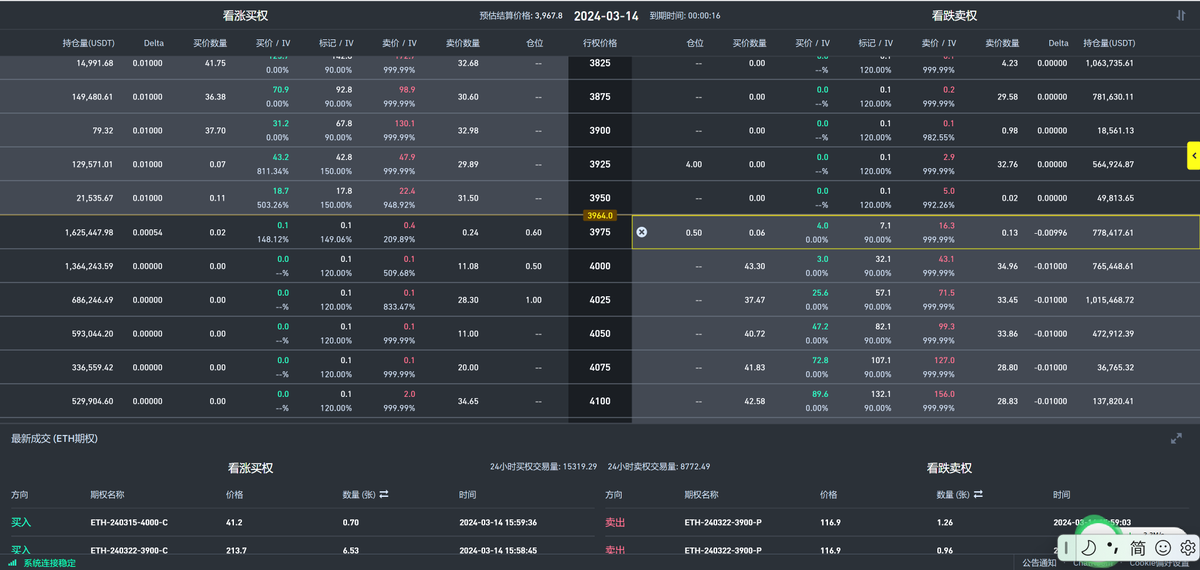Click call ask price 98.9 for strike 3875
This screenshot has height=570, width=1200.
click(406, 90)
